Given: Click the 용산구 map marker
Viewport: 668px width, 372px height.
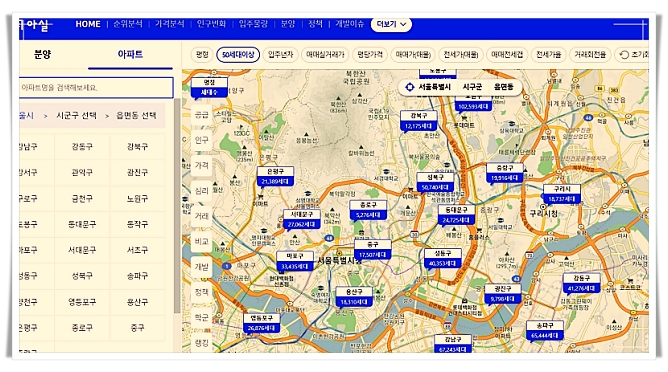Looking at the screenshot, I should 354,297.
